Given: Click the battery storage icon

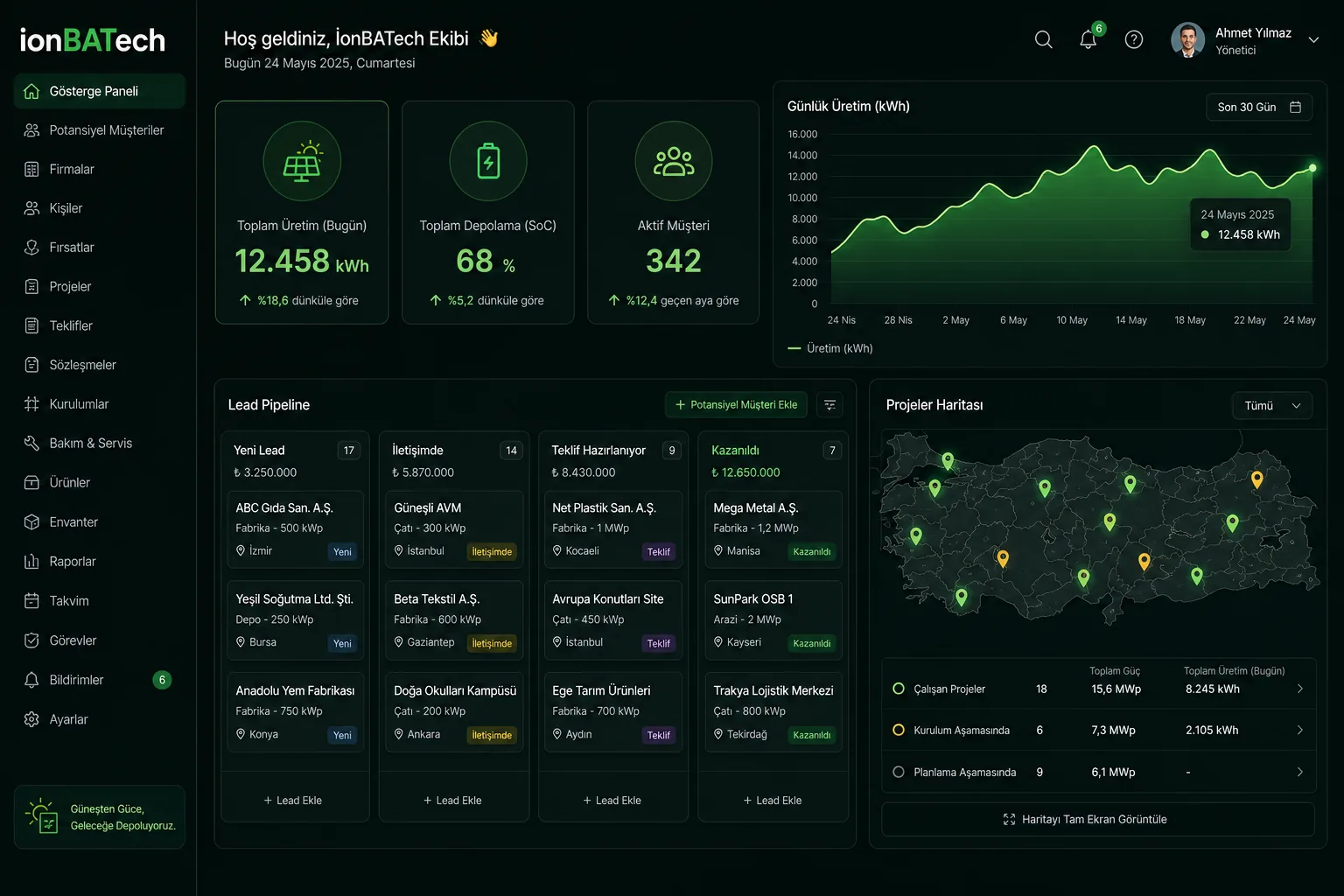Looking at the screenshot, I should (x=488, y=161).
